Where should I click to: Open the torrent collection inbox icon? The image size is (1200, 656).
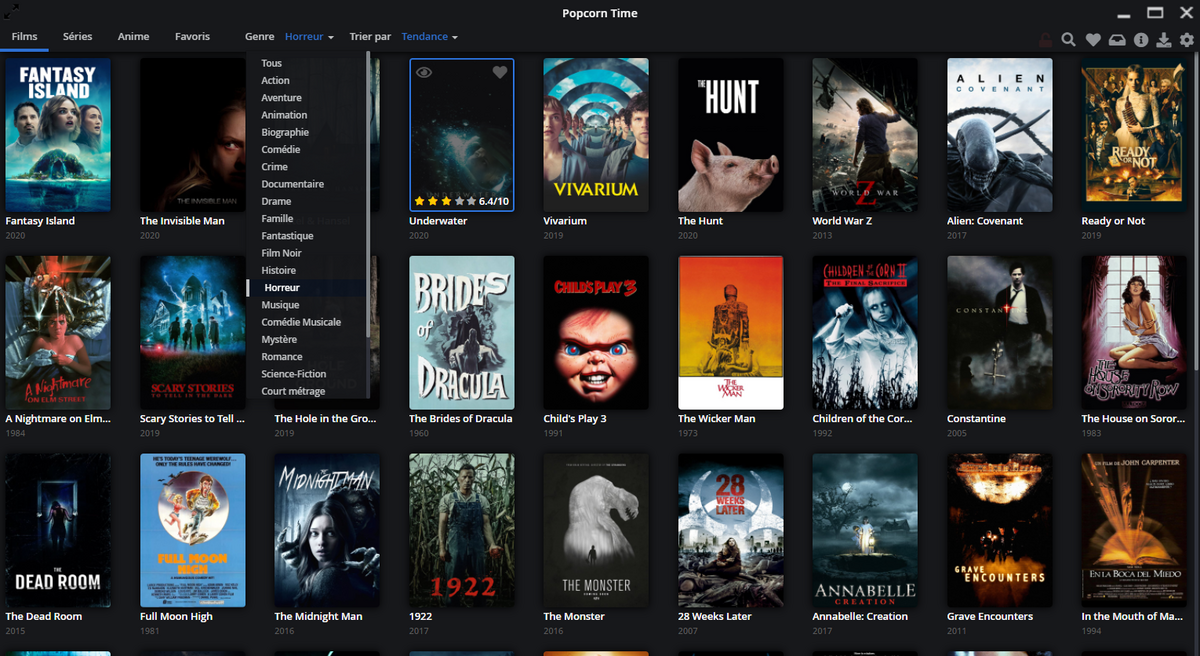pos(1117,40)
